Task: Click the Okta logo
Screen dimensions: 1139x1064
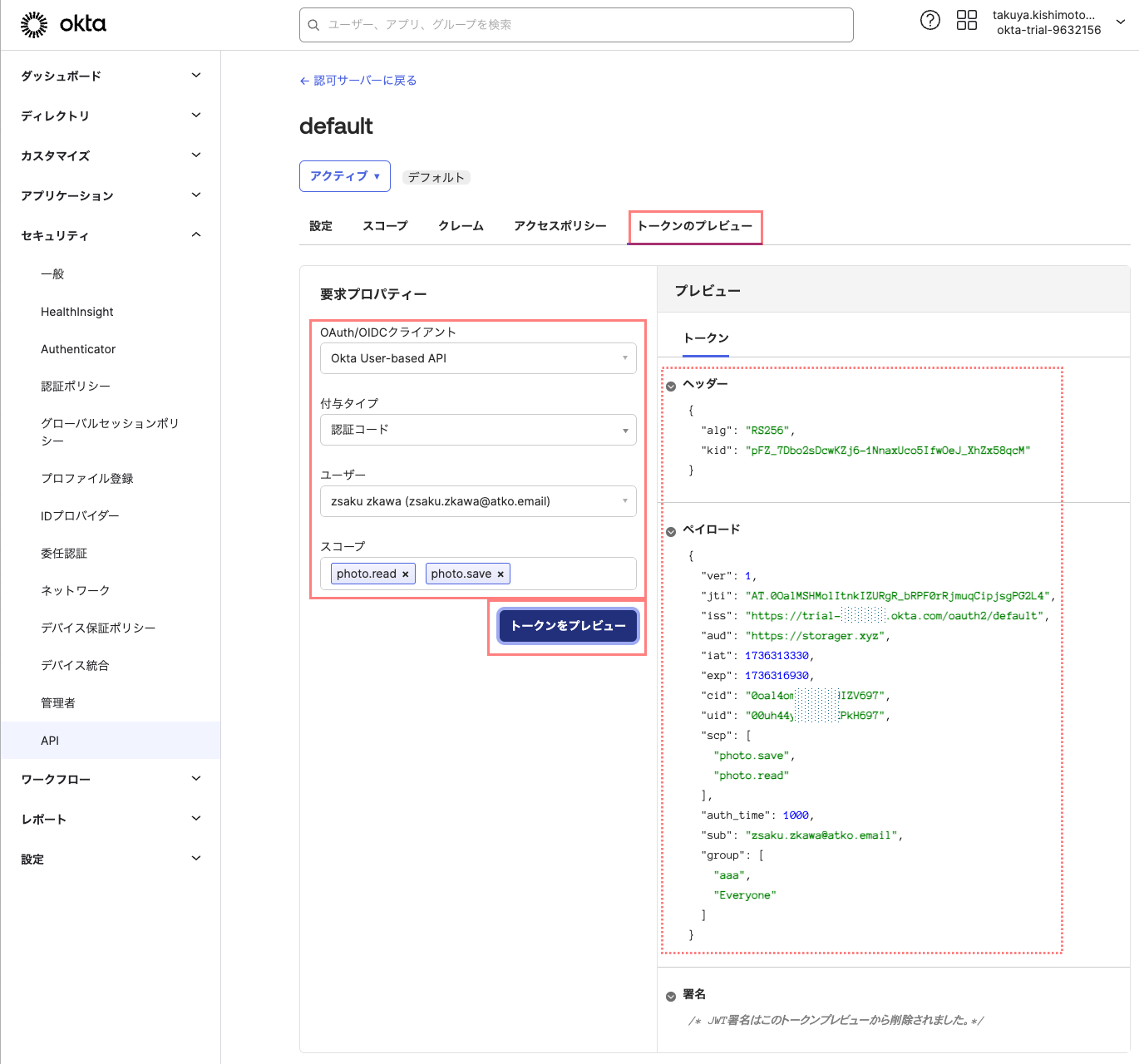Action: coord(63,24)
